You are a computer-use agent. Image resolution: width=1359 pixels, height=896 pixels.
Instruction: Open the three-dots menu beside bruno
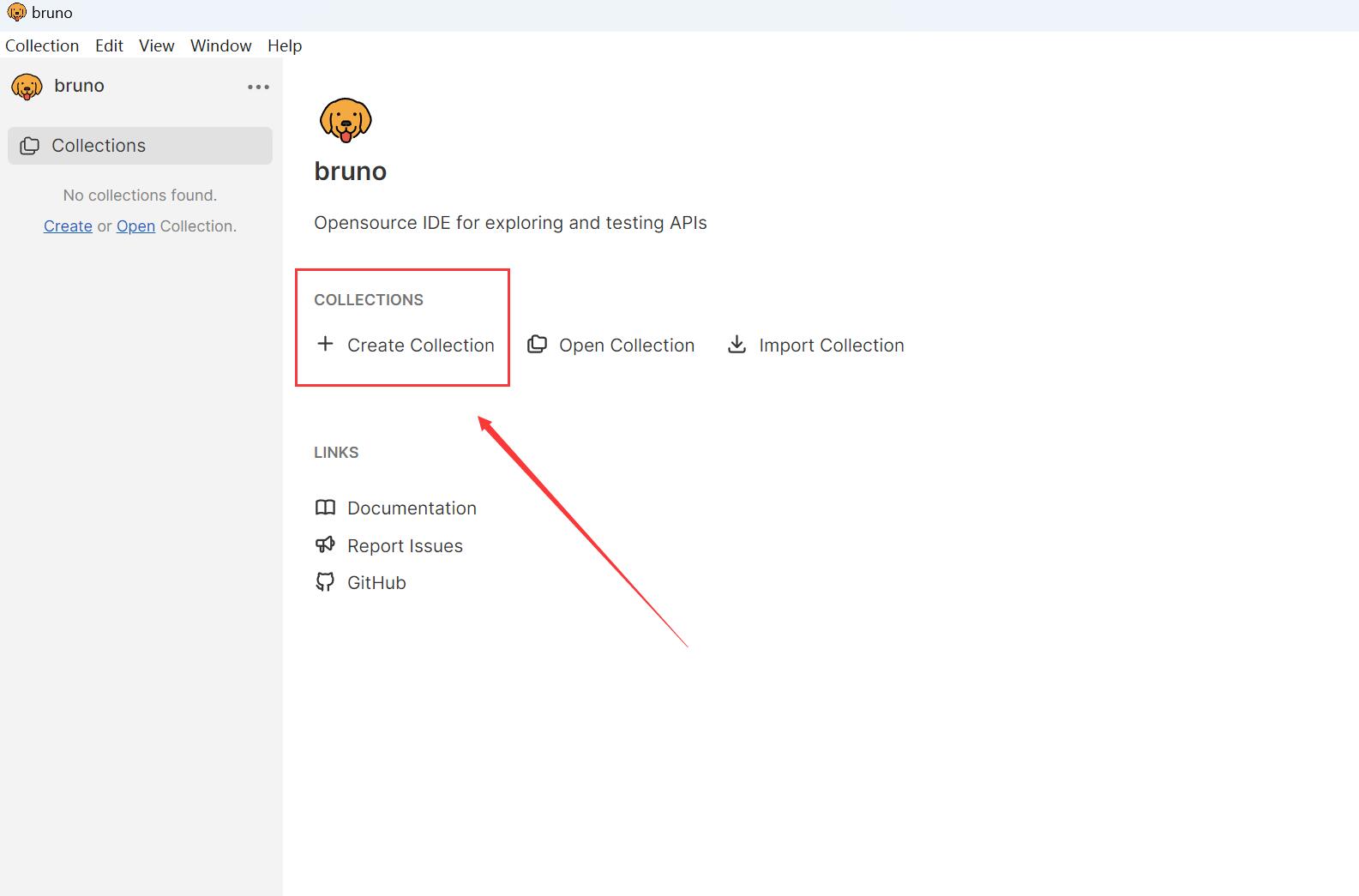point(258,87)
